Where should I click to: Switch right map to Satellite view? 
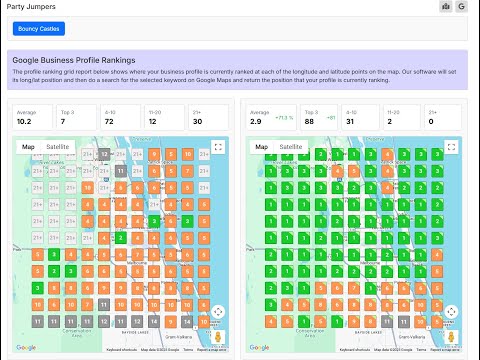coord(291,147)
